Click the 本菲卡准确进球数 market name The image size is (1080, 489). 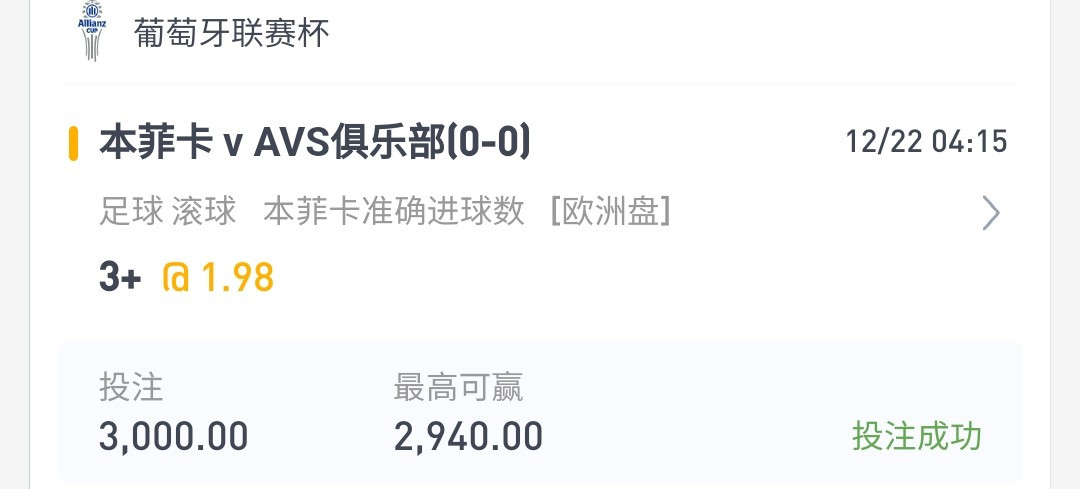(394, 211)
